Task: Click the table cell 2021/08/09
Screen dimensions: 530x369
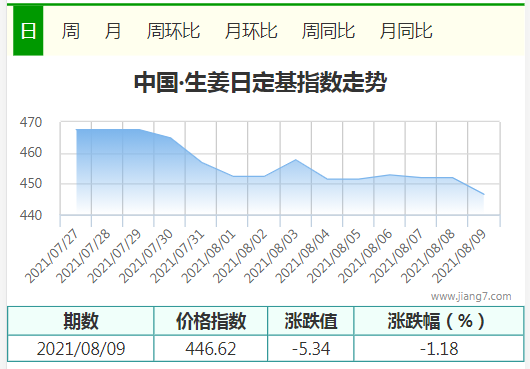Action: [81, 348]
